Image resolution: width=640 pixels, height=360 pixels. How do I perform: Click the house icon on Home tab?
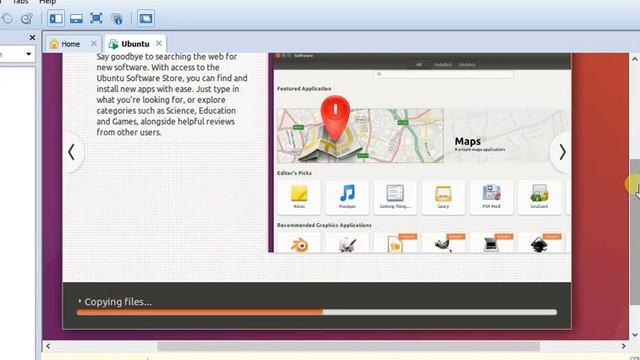point(54,44)
